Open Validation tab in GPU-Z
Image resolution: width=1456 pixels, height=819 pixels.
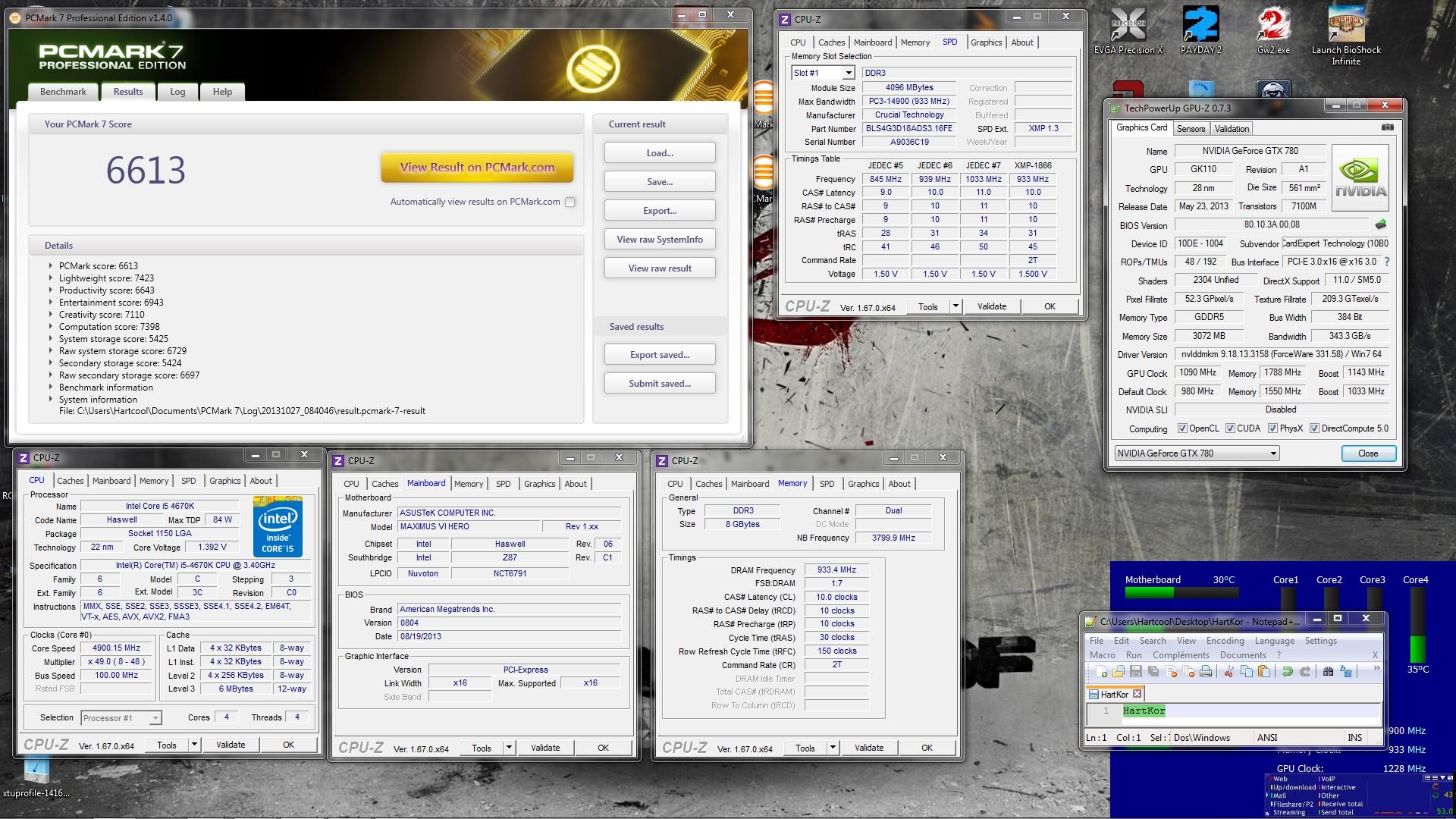coord(1232,129)
